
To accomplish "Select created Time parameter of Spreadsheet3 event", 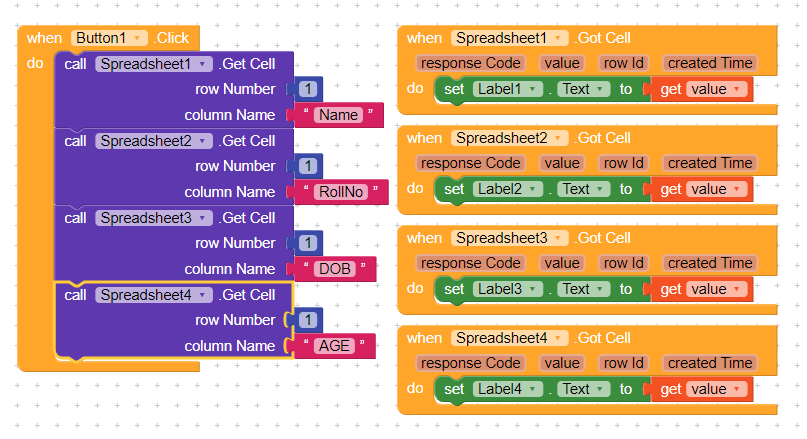I will click(x=710, y=262).
